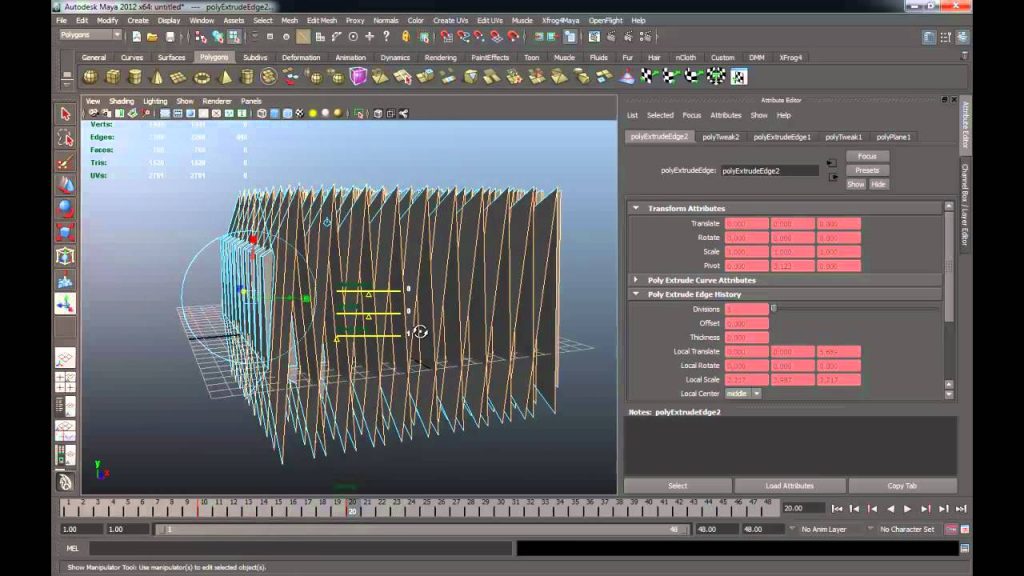Pick the Lasso Select tool
The image size is (1024, 576).
point(65,138)
